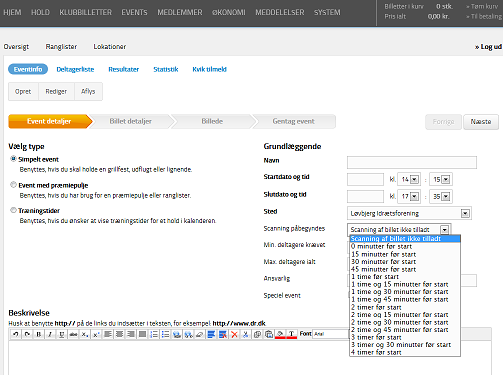Image resolution: width=503 pixels, height=375 pixels.
Task: Redo in the description editor toolbar
Action: coord(27,334)
